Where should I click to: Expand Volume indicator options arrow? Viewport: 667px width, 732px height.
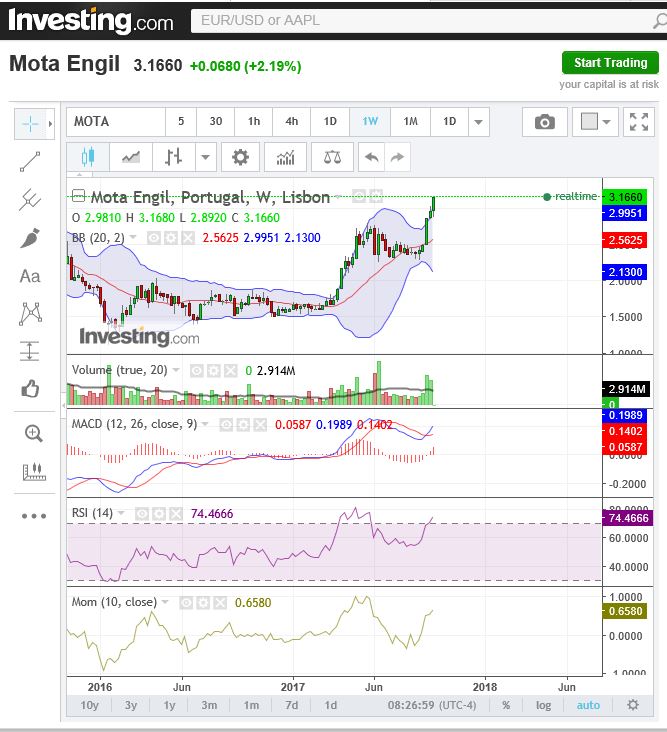click(176, 370)
